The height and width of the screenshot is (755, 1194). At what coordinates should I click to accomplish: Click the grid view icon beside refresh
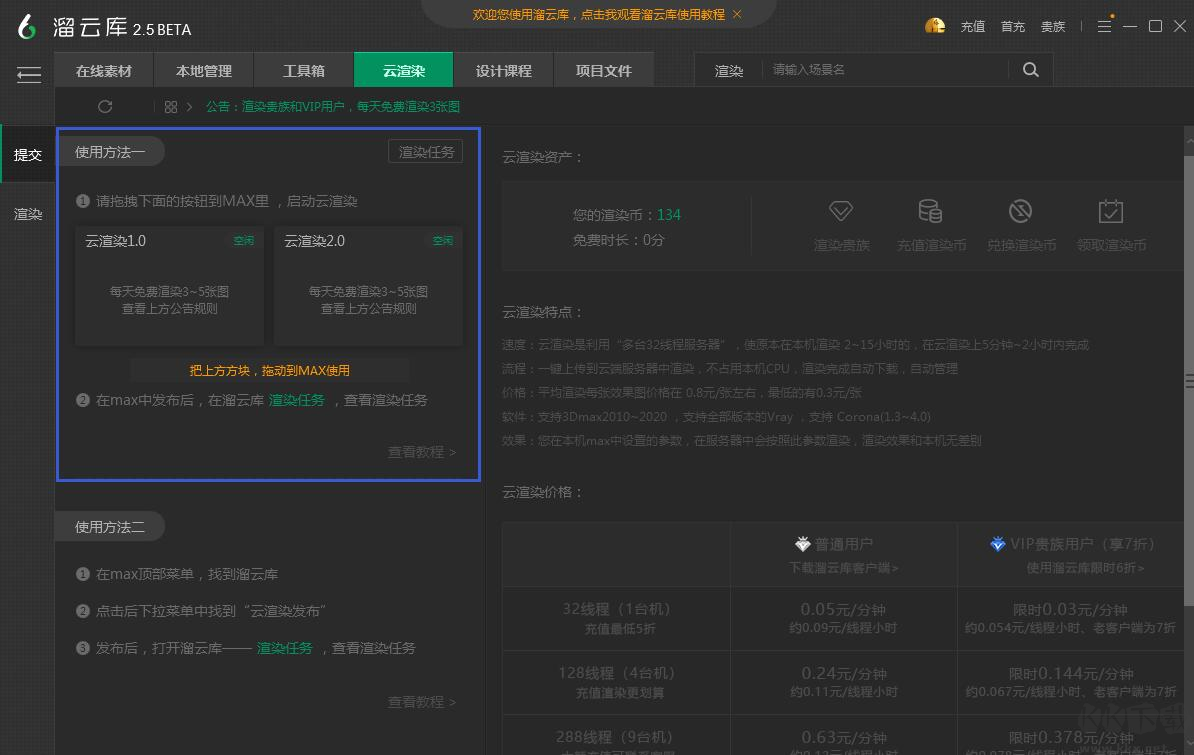coord(171,106)
